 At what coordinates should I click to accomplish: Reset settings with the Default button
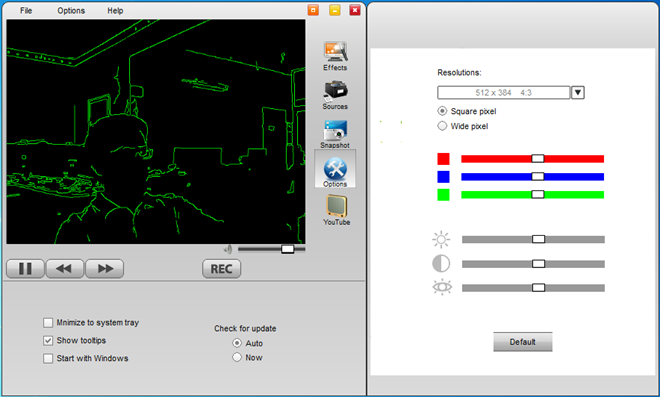(x=522, y=342)
